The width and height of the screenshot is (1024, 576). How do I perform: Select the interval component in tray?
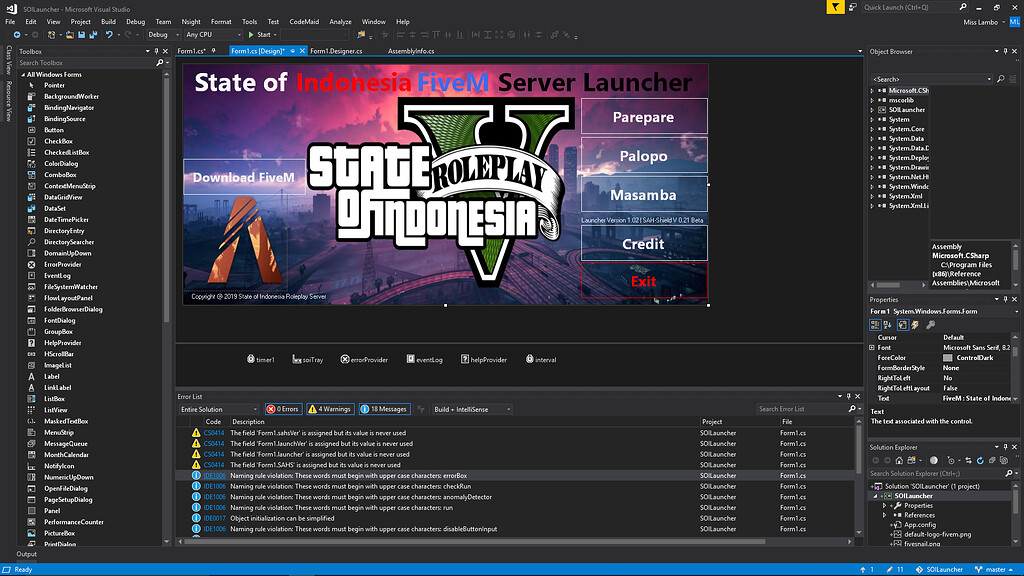[541, 359]
